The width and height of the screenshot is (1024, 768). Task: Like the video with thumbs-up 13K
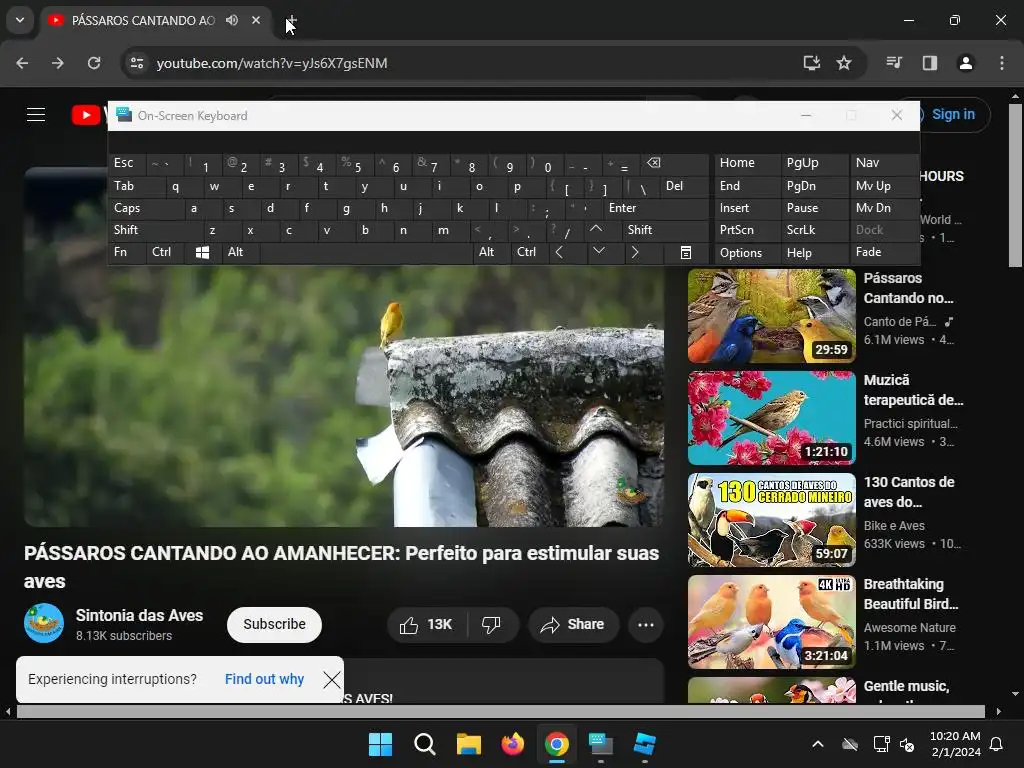click(426, 624)
